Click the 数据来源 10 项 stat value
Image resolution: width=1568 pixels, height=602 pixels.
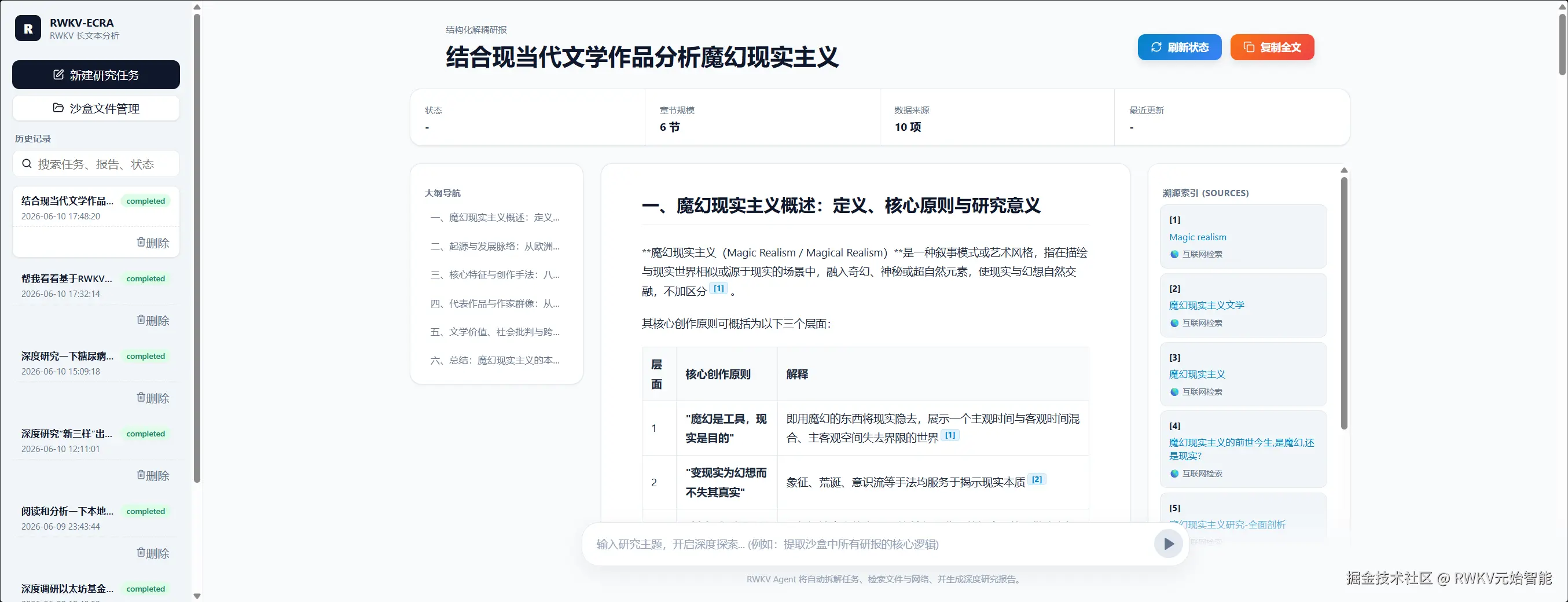[908, 127]
